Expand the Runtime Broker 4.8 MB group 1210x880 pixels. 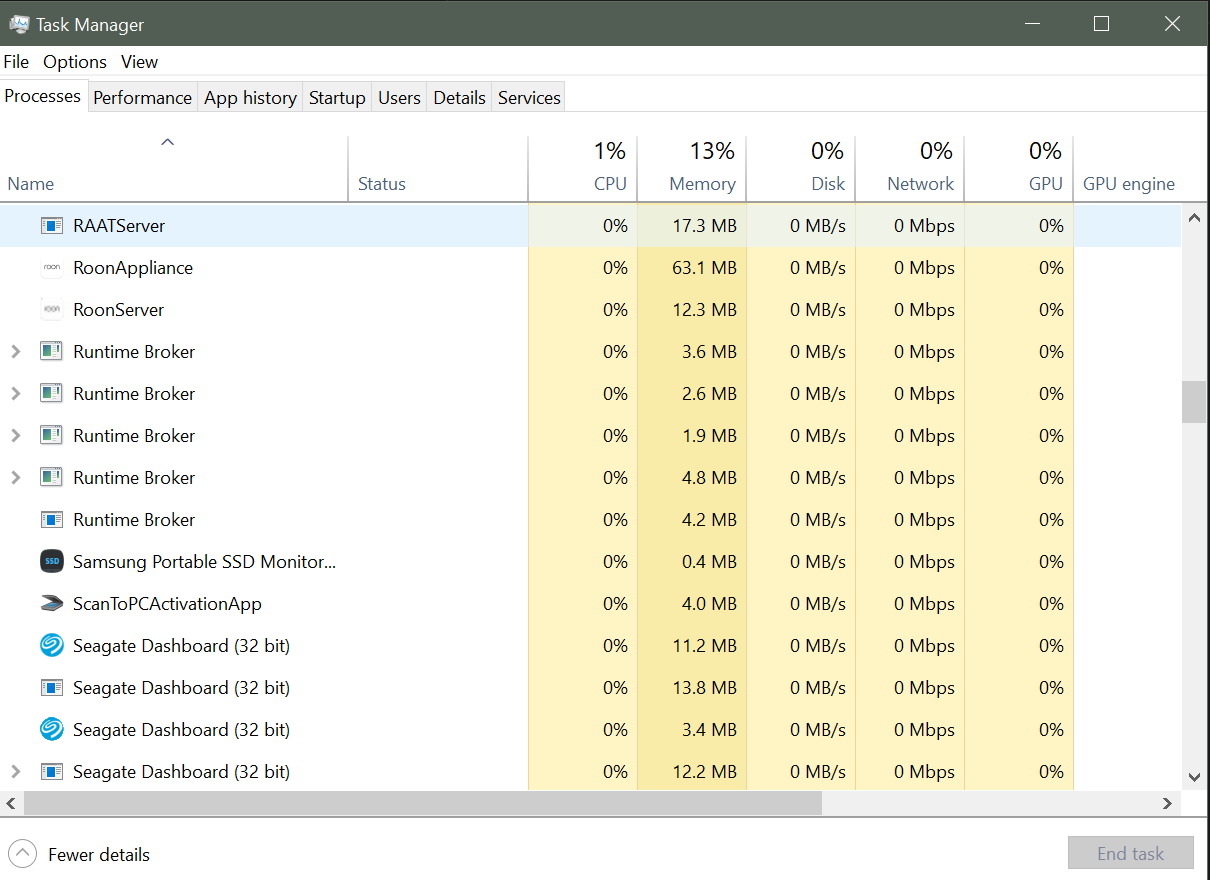tap(15, 478)
